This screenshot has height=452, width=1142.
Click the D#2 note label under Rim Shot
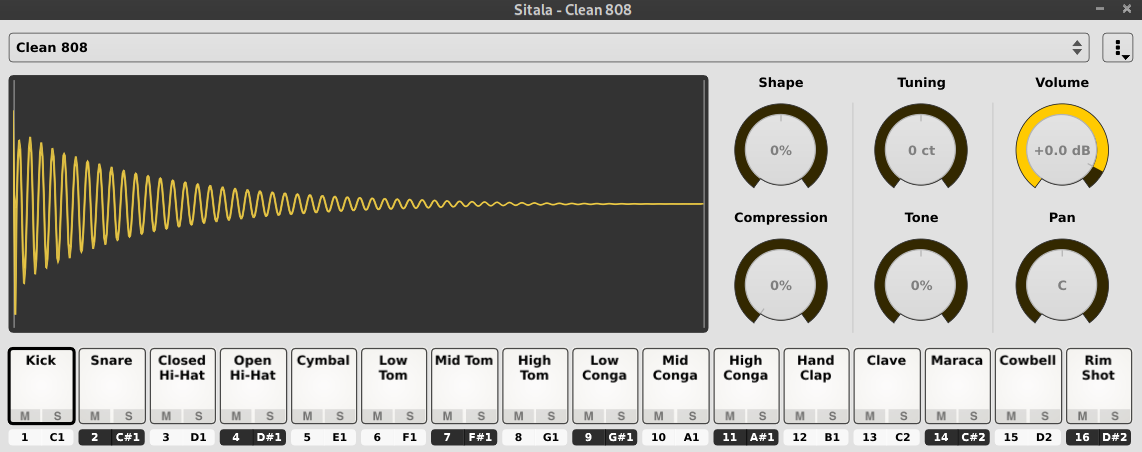(x=1115, y=437)
